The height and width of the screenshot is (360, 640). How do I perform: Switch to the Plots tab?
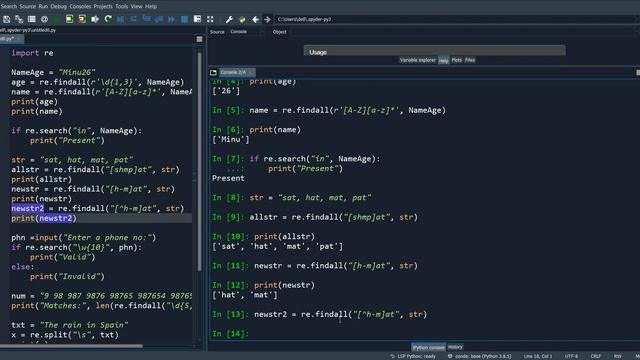(x=456, y=60)
